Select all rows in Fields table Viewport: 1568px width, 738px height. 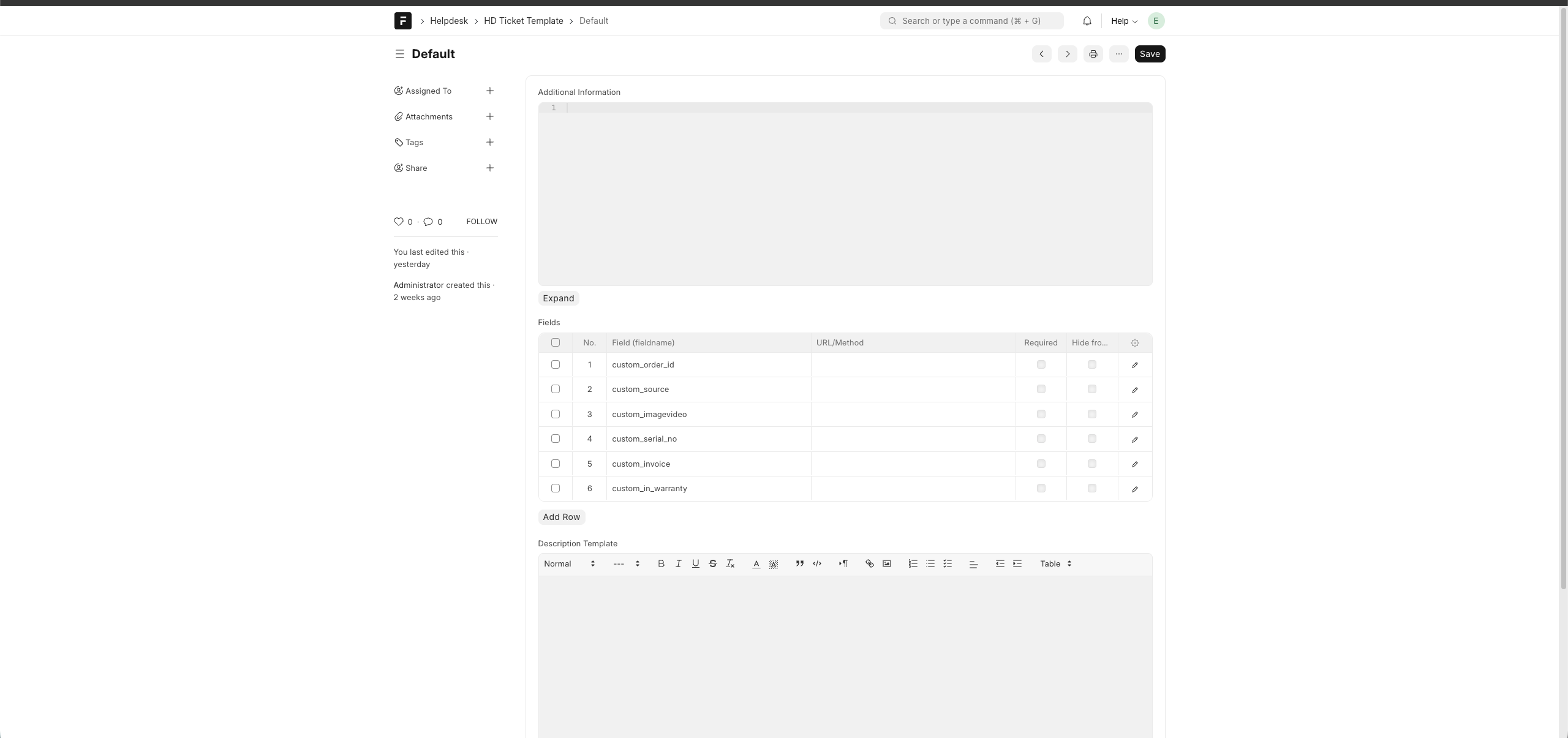[x=555, y=342]
